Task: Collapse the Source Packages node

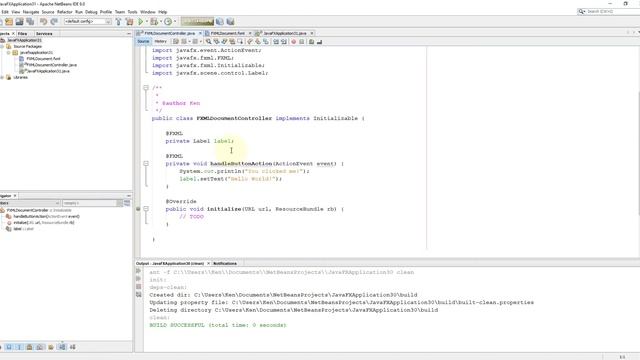Action: coord(2,47)
